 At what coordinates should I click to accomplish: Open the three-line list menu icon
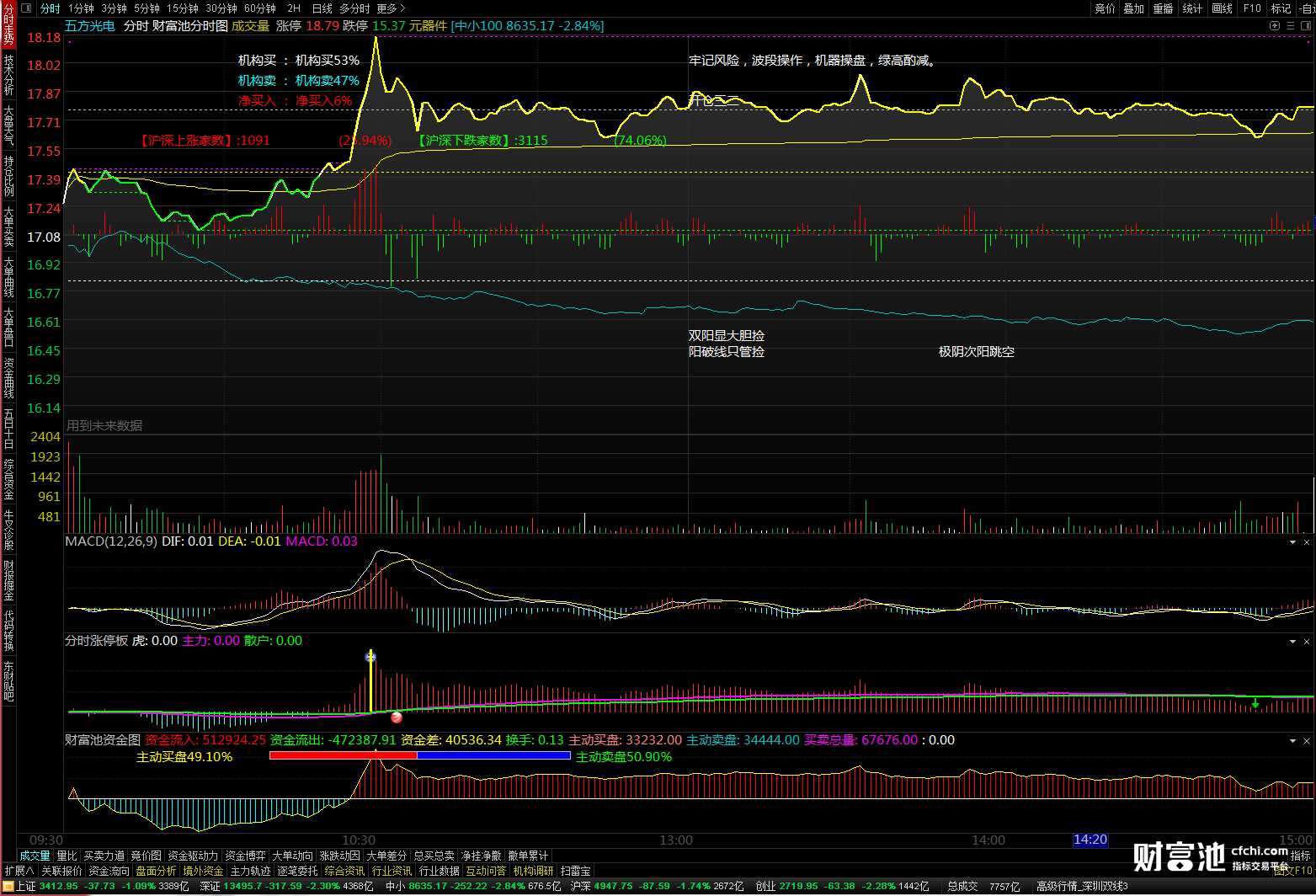[x=1290, y=26]
